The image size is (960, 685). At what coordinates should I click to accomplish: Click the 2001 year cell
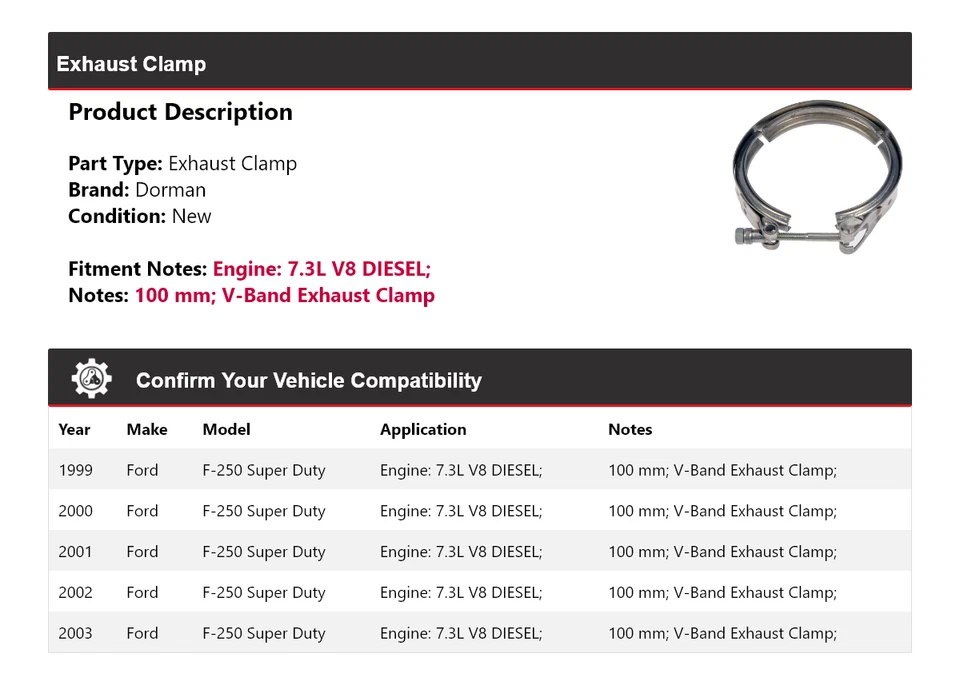tap(75, 551)
